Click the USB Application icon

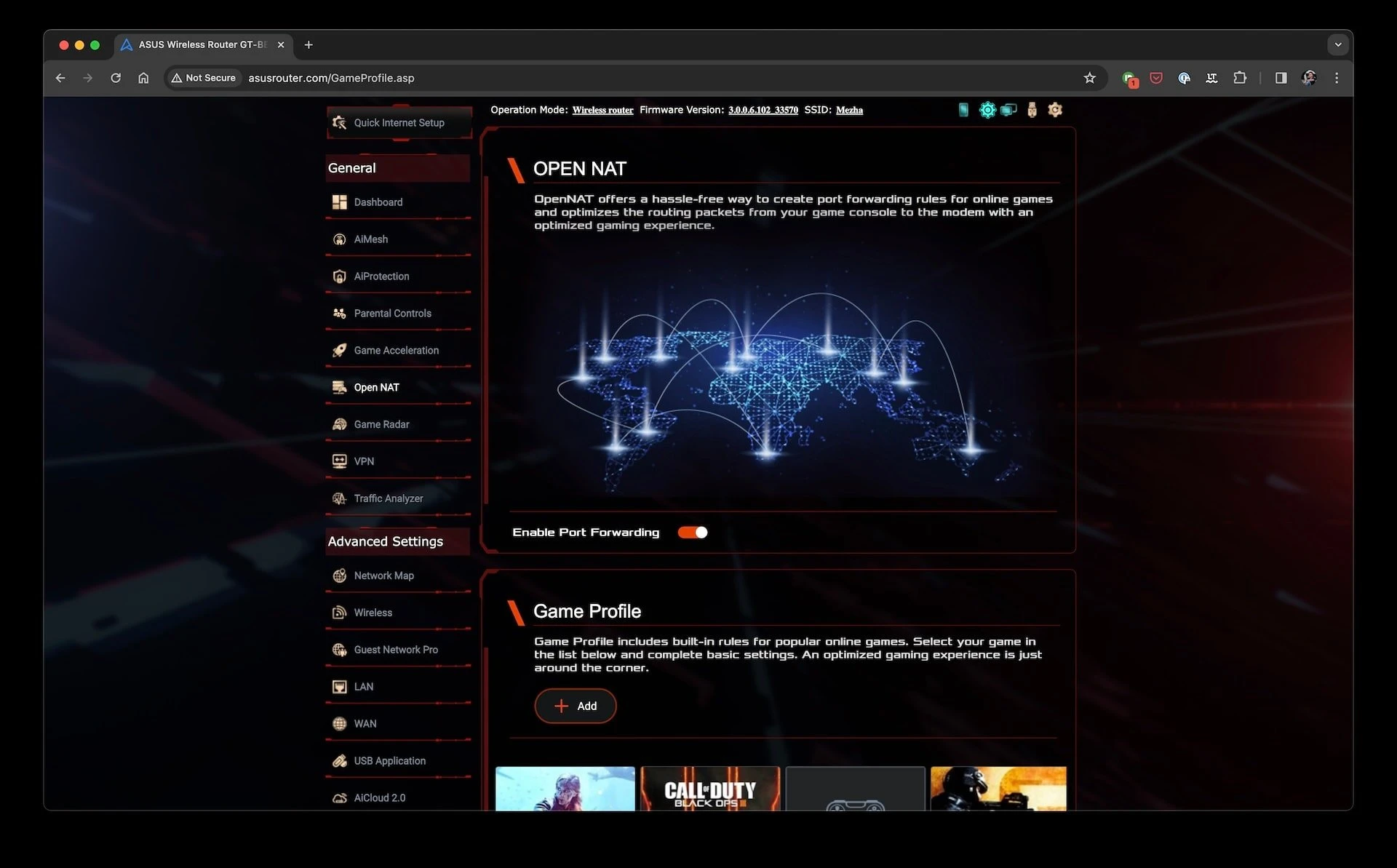tap(339, 761)
